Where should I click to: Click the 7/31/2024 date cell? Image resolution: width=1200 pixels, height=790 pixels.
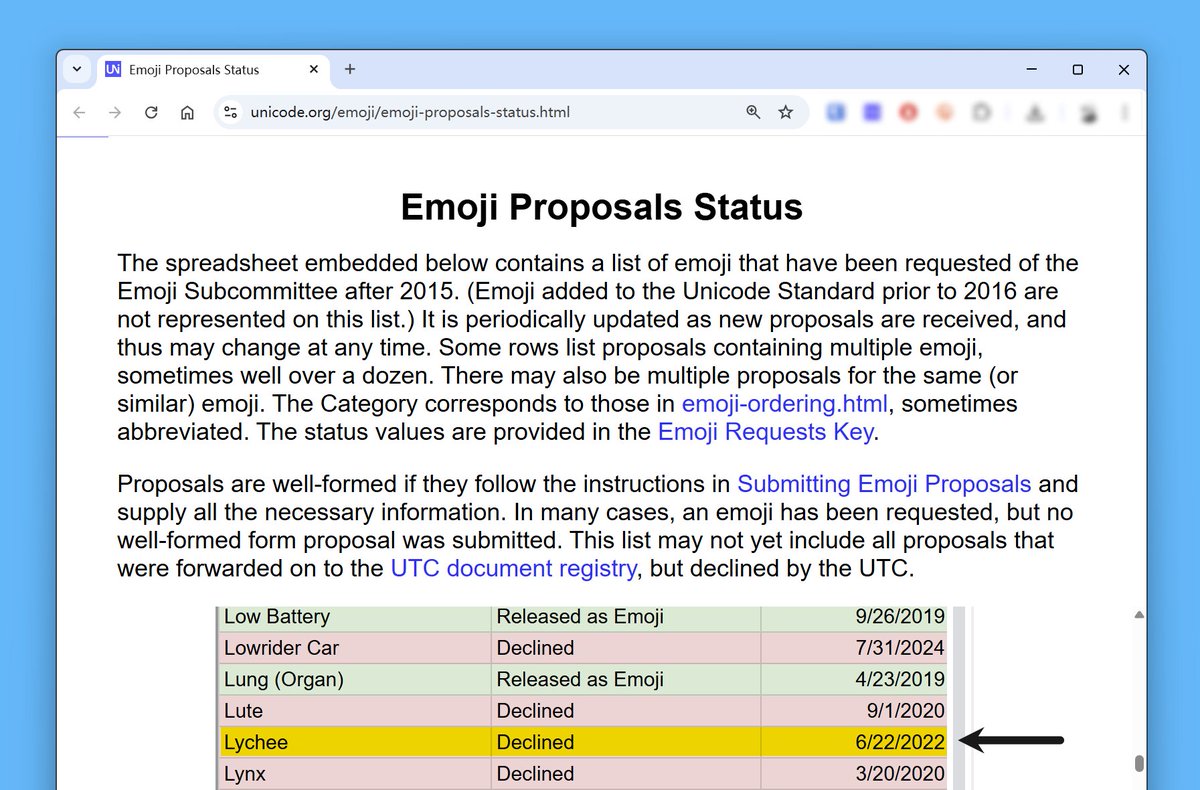[x=854, y=648]
